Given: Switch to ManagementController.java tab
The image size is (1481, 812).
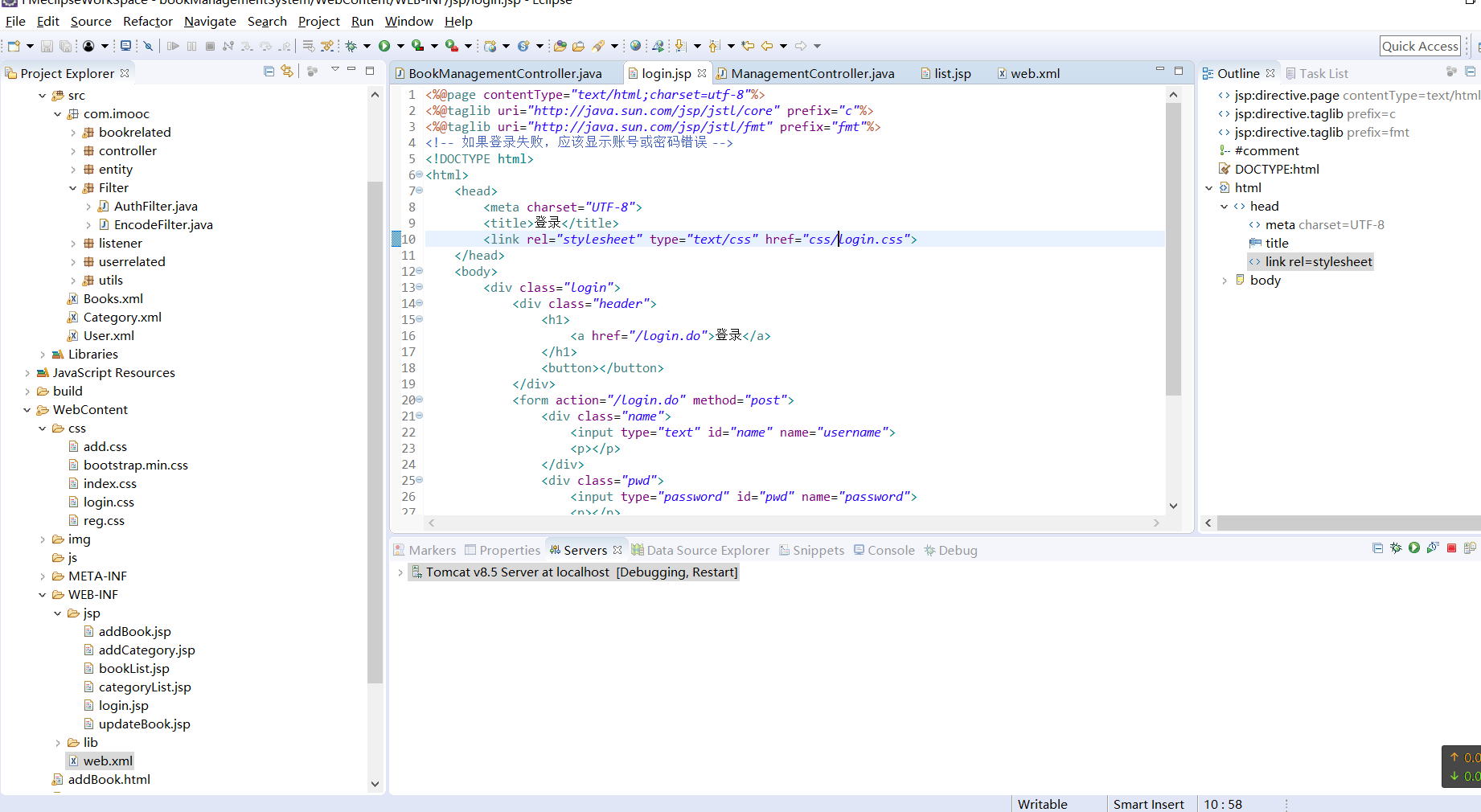Looking at the screenshot, I should pos(812,73).
